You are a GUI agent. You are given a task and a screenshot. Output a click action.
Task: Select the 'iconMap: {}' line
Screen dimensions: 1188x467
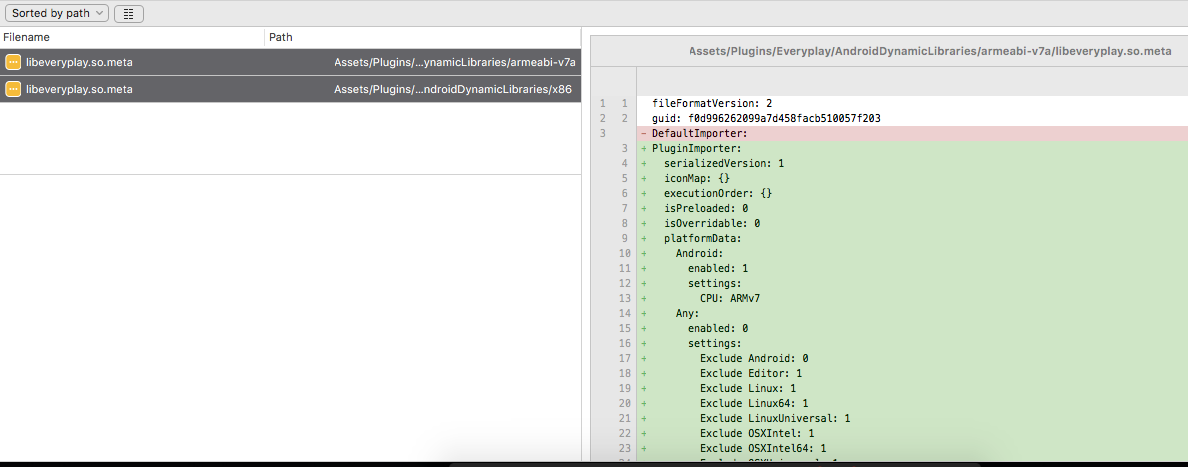click(x=912, y=178)
